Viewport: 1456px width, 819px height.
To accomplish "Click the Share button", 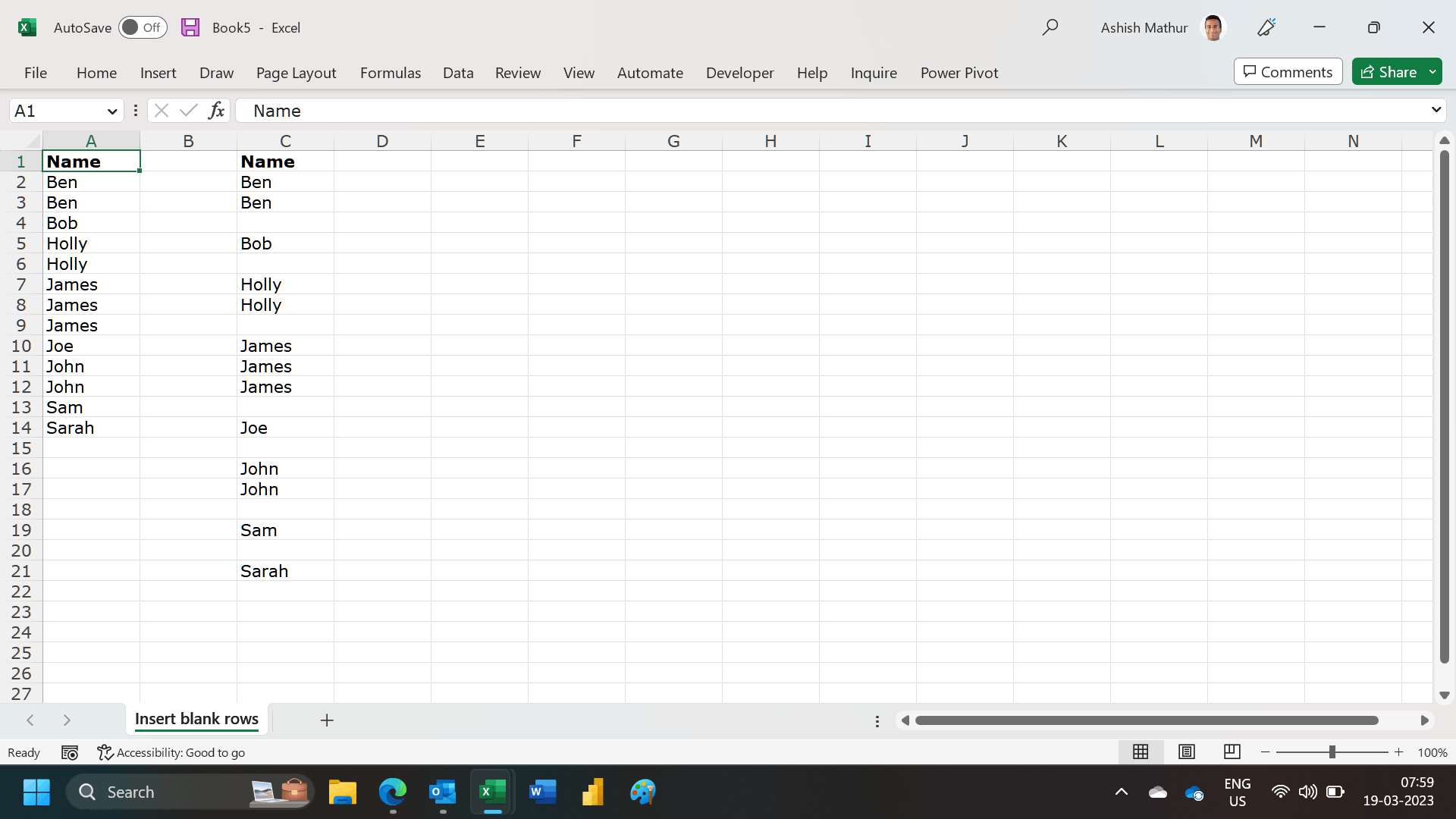I will [1389, 72].
